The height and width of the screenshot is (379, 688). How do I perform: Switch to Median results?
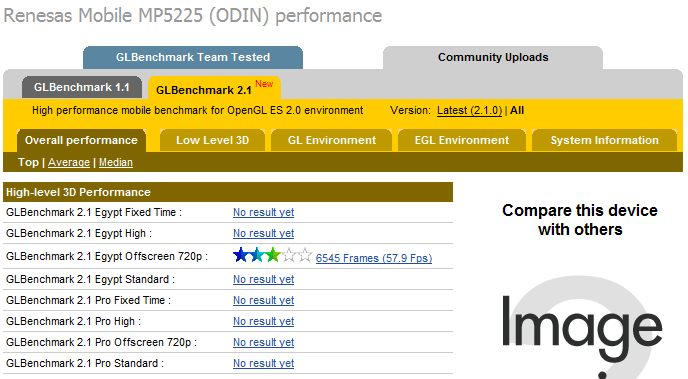coord(116,162)
